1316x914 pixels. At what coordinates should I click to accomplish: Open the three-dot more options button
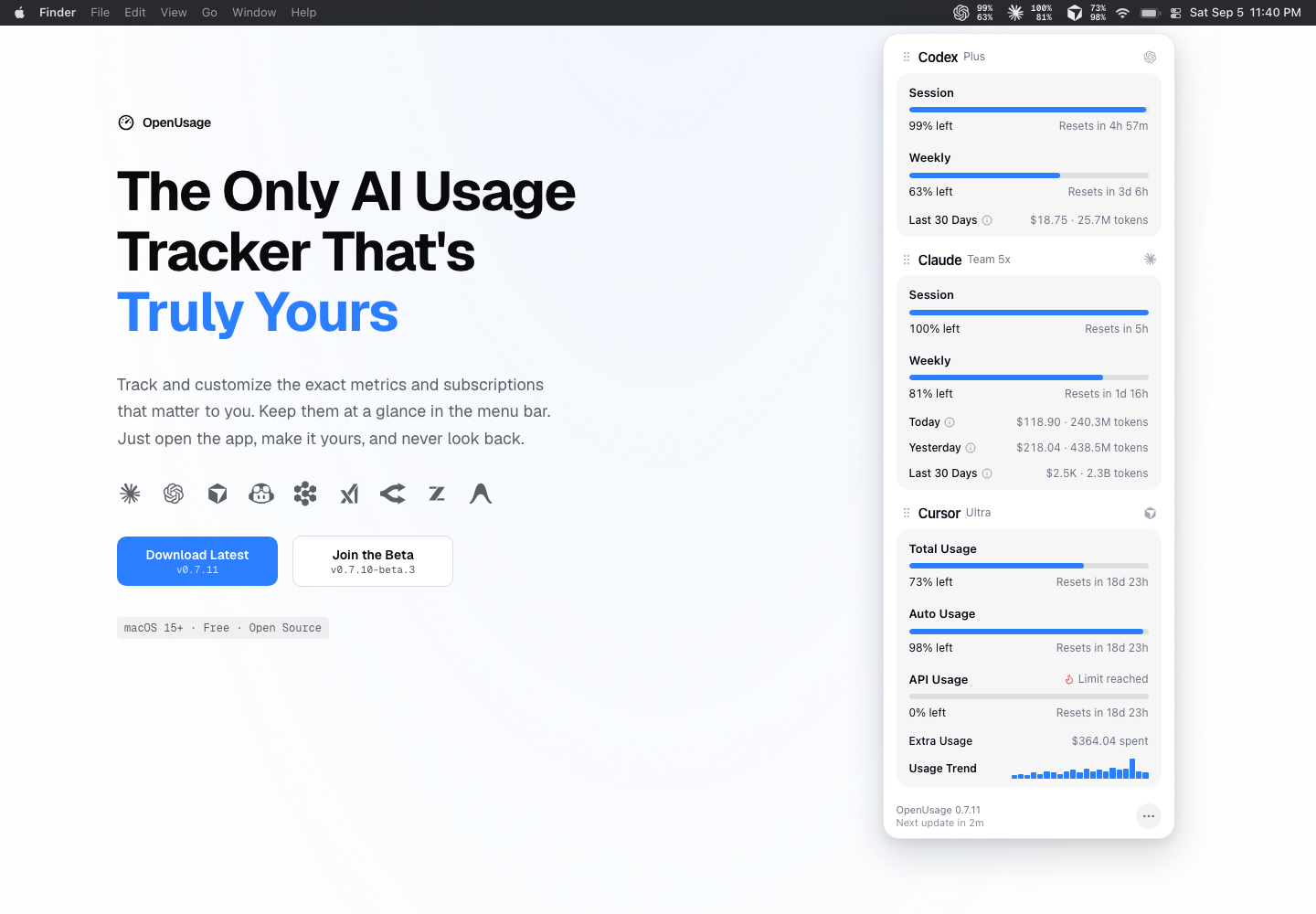pyautogui.click(x=1149, y=816)
